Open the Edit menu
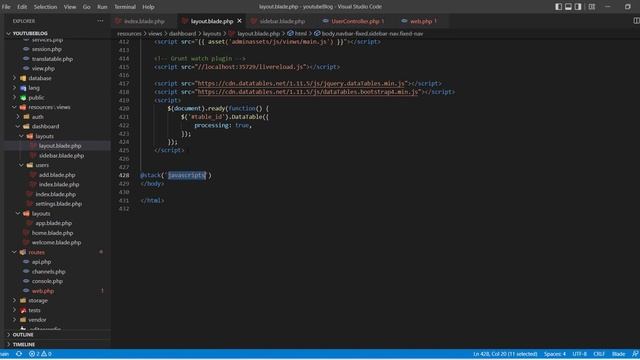This screenshot has height=360, width=640. pos(22,7)
